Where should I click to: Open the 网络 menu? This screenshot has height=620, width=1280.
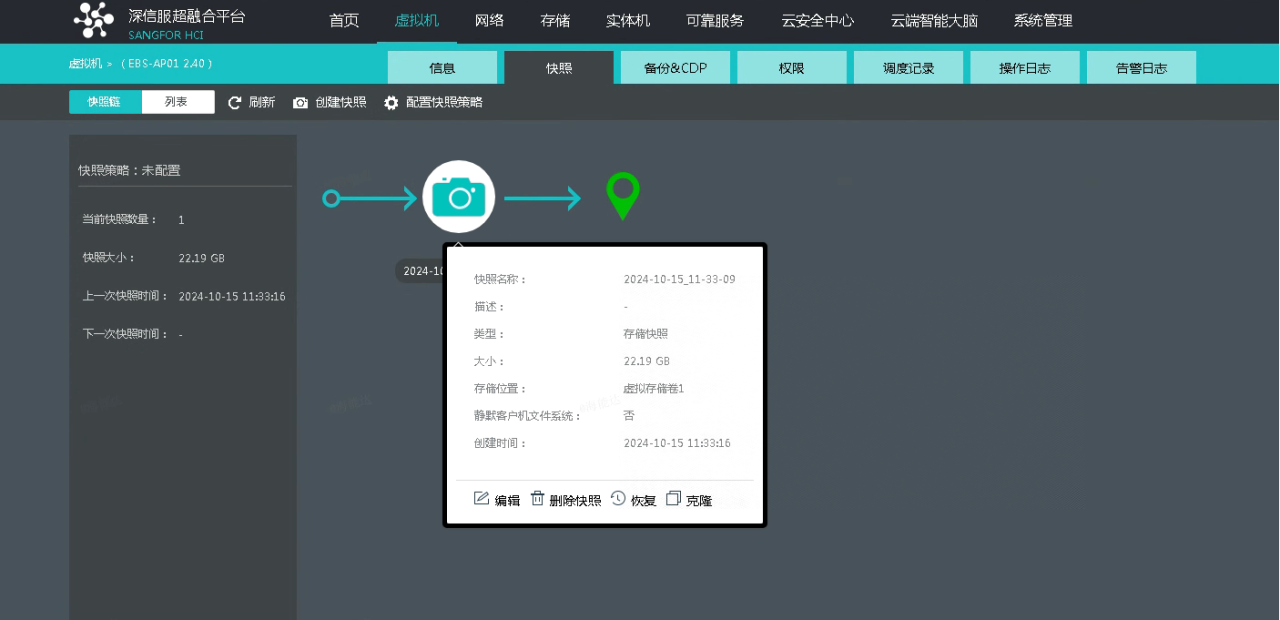489,20
